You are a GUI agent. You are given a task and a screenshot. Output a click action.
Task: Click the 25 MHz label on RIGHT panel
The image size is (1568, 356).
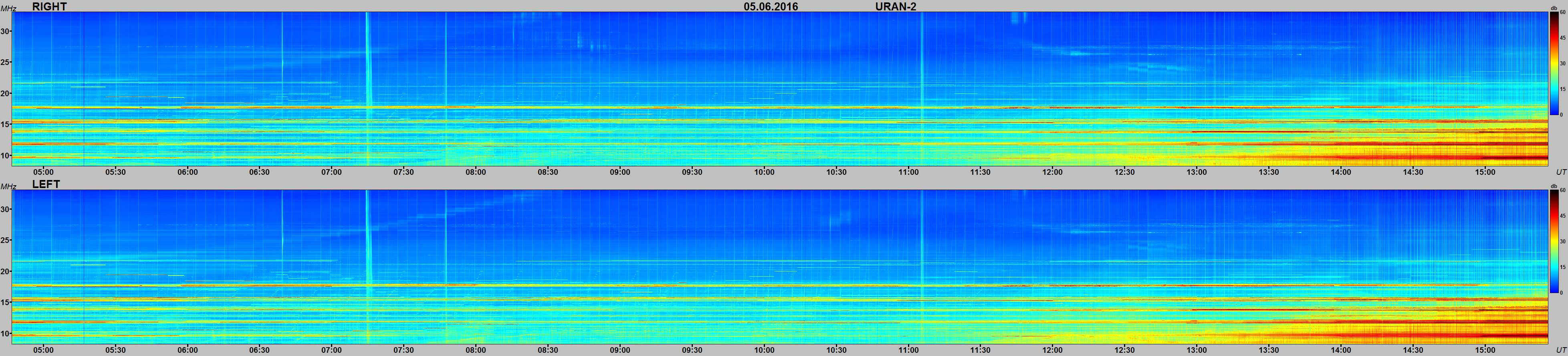pyautogui.click(x=6, y=62)
